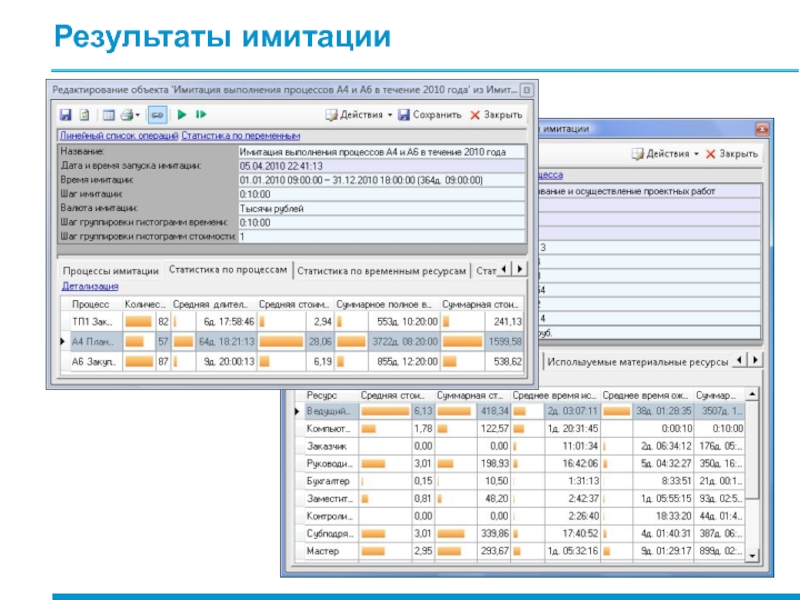Click Шаг имитации field 0:10:00
This screenshot has height=600, width=800.
[x=382, y=194]
